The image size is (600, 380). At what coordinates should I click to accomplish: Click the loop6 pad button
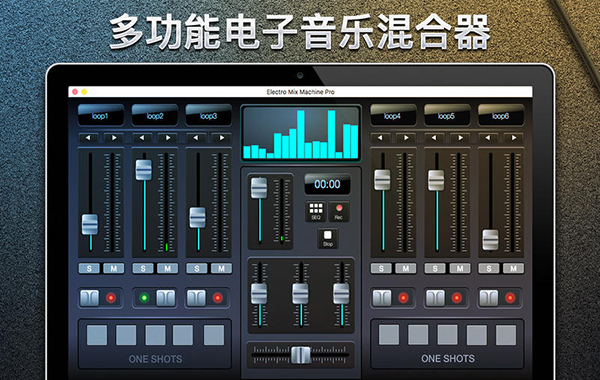point(501,116)
